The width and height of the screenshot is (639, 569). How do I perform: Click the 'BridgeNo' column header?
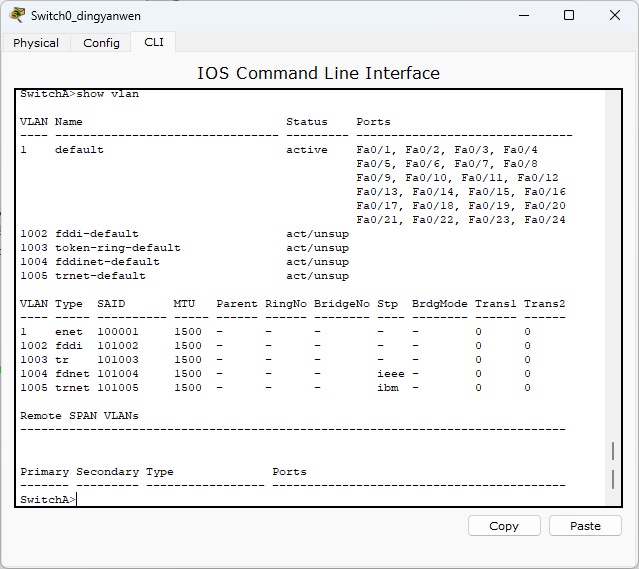click(x=342, y=304)
